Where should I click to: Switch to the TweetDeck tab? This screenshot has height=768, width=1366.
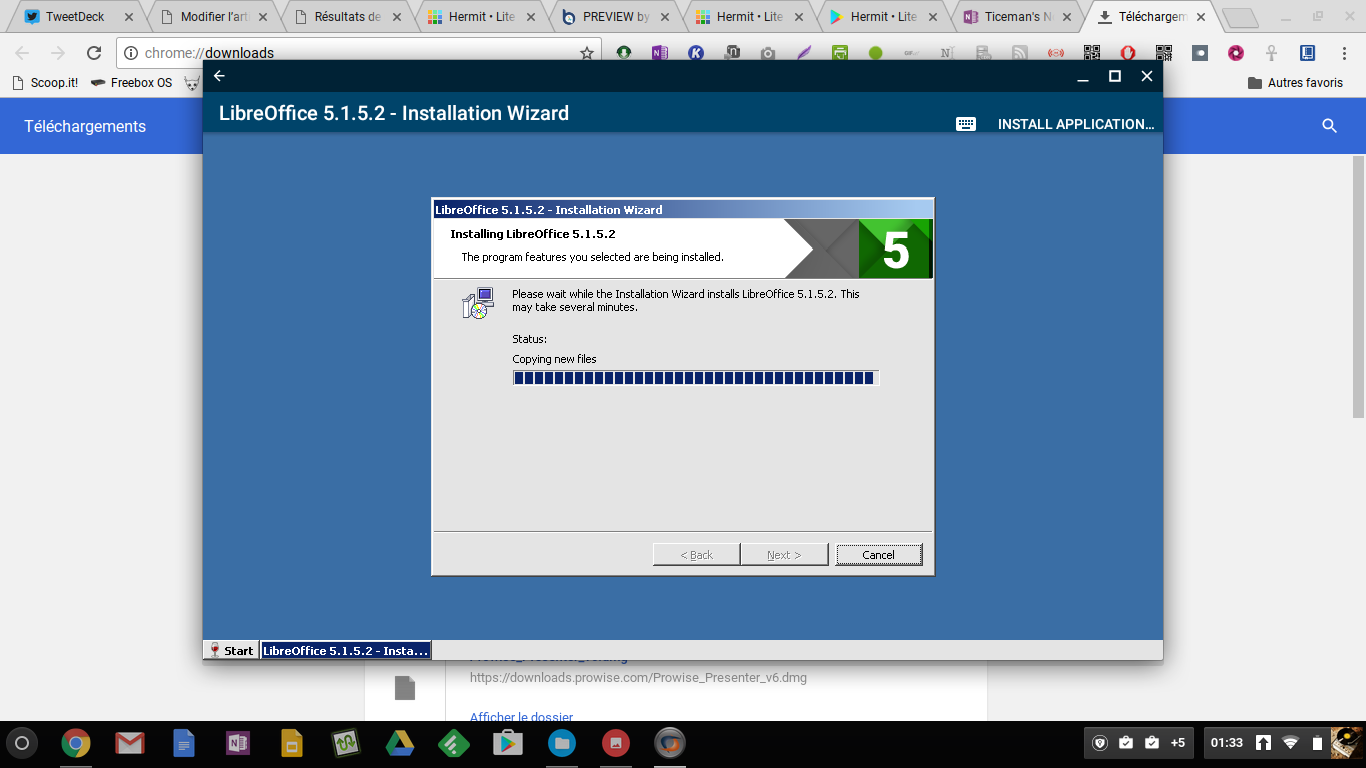click(76, 17)
